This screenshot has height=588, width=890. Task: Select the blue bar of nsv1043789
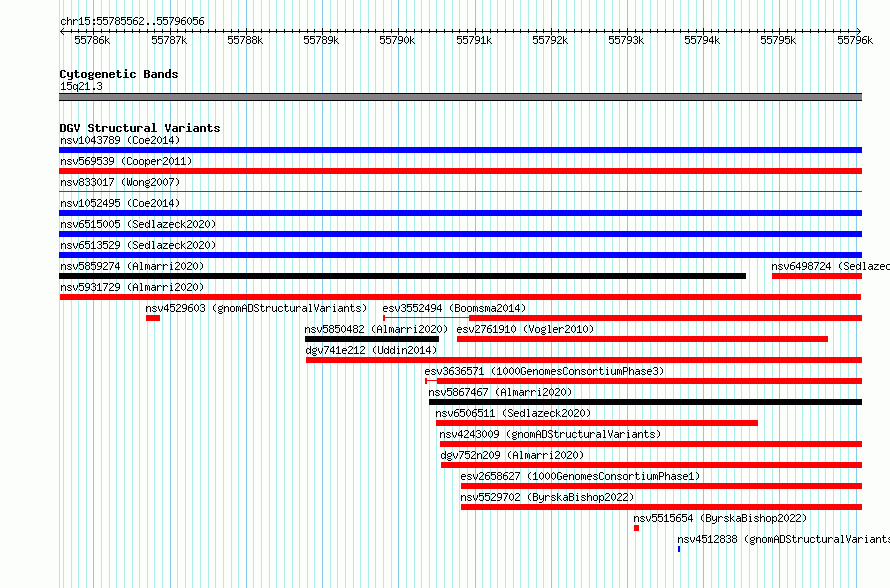click(460, 150)
